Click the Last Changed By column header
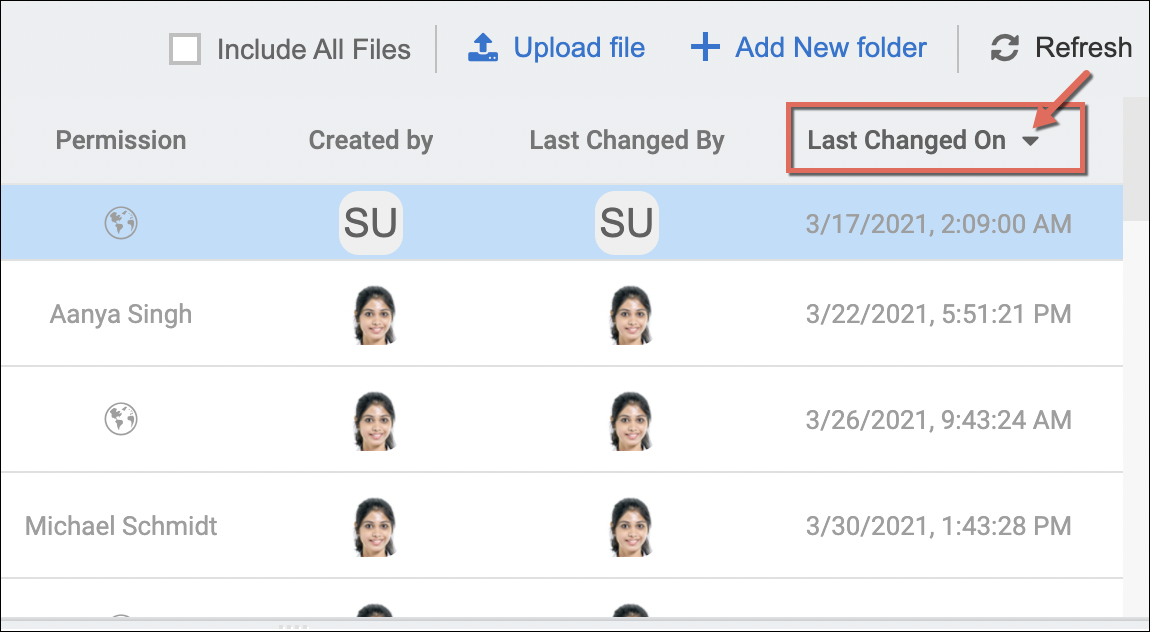This screenshot has height=632, width=1150. pyautogui.click(x=627, y=141)
